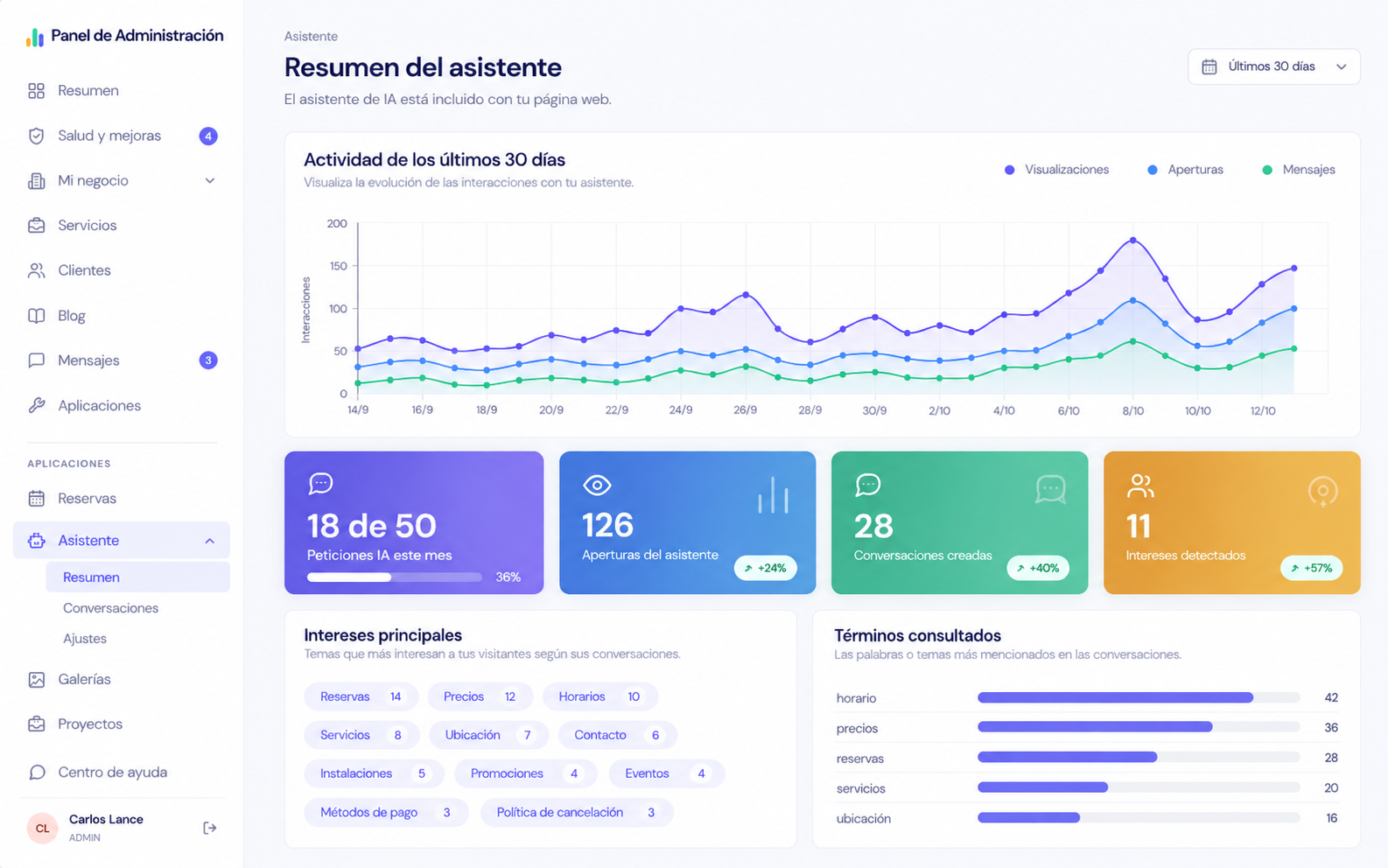Click the Servicios briefcase icon

point(36,226)
